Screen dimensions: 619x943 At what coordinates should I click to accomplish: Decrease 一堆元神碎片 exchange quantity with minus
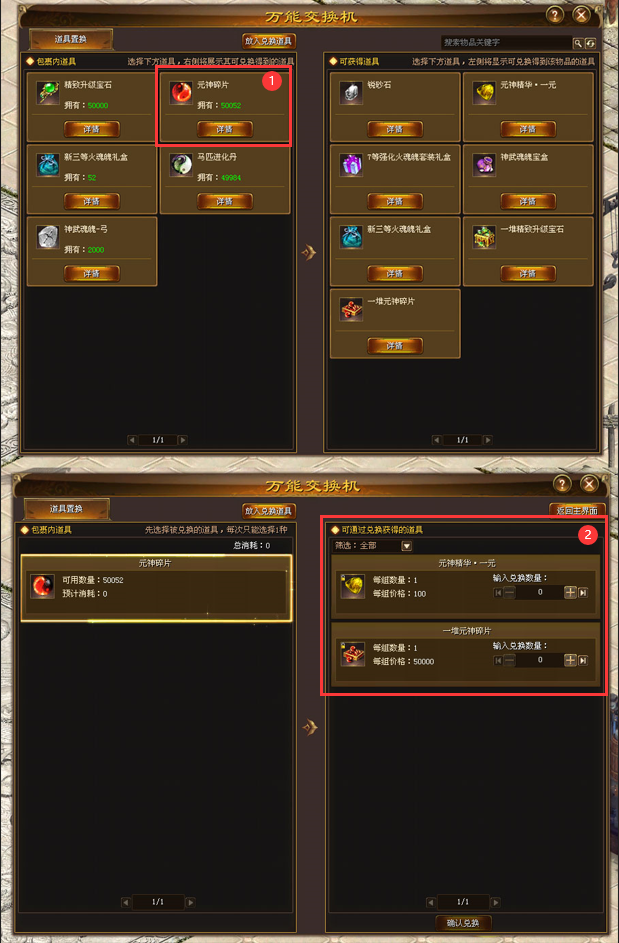click(509, 660)
